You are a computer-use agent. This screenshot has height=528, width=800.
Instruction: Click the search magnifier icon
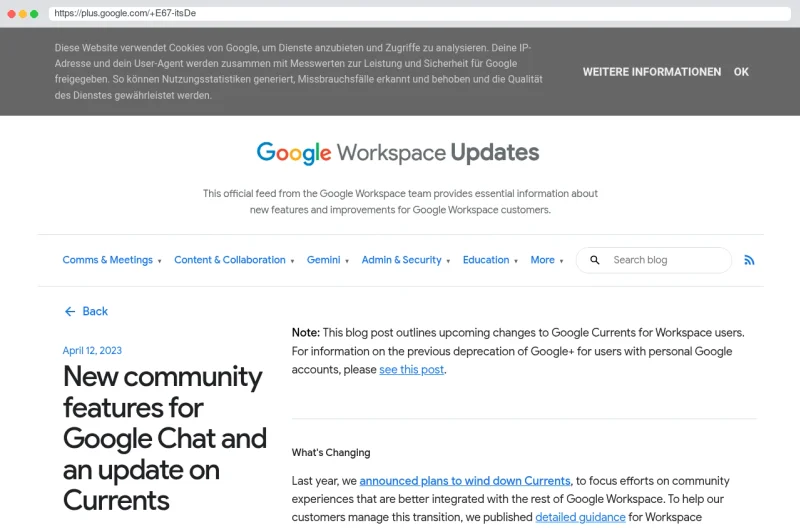[x=594, y=260]
